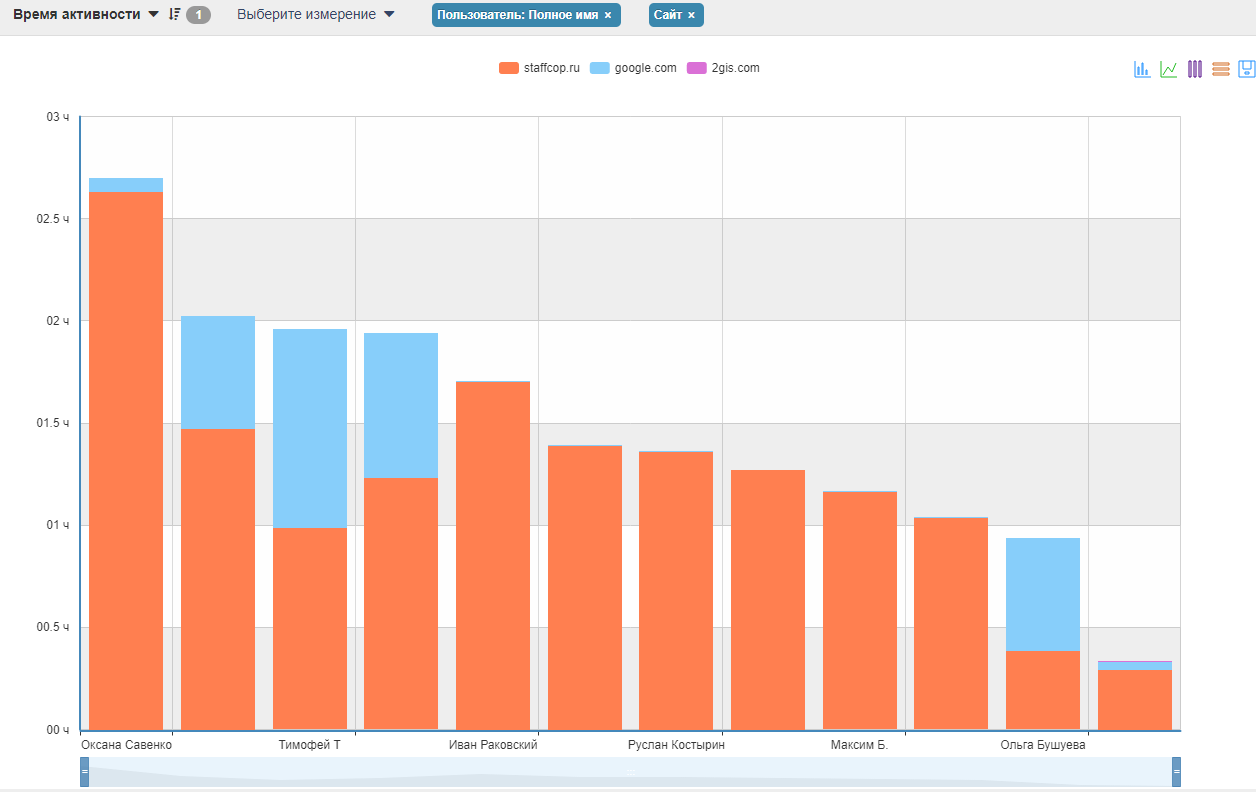This screenshot has height=792, width=1256.
Task: Remove the 'Сайт' dimension tag
Action: 691,15
